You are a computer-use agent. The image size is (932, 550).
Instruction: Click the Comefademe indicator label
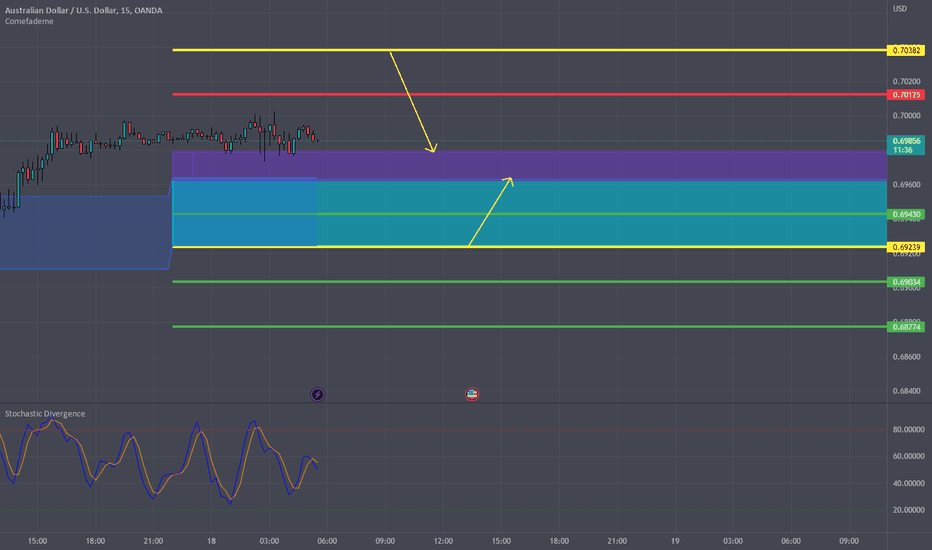coord(29,21)
